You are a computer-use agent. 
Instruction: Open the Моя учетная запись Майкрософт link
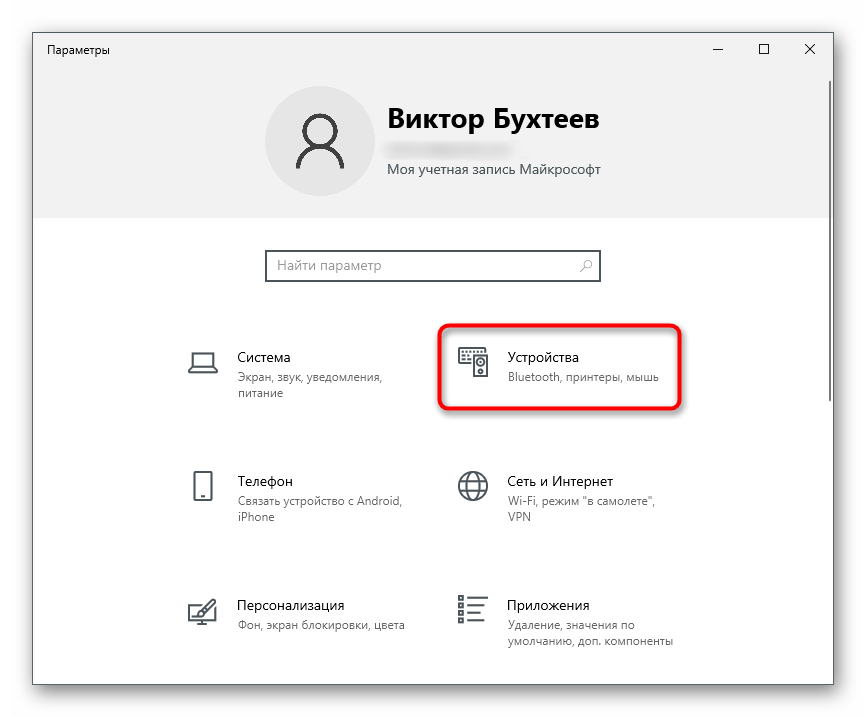494,170
